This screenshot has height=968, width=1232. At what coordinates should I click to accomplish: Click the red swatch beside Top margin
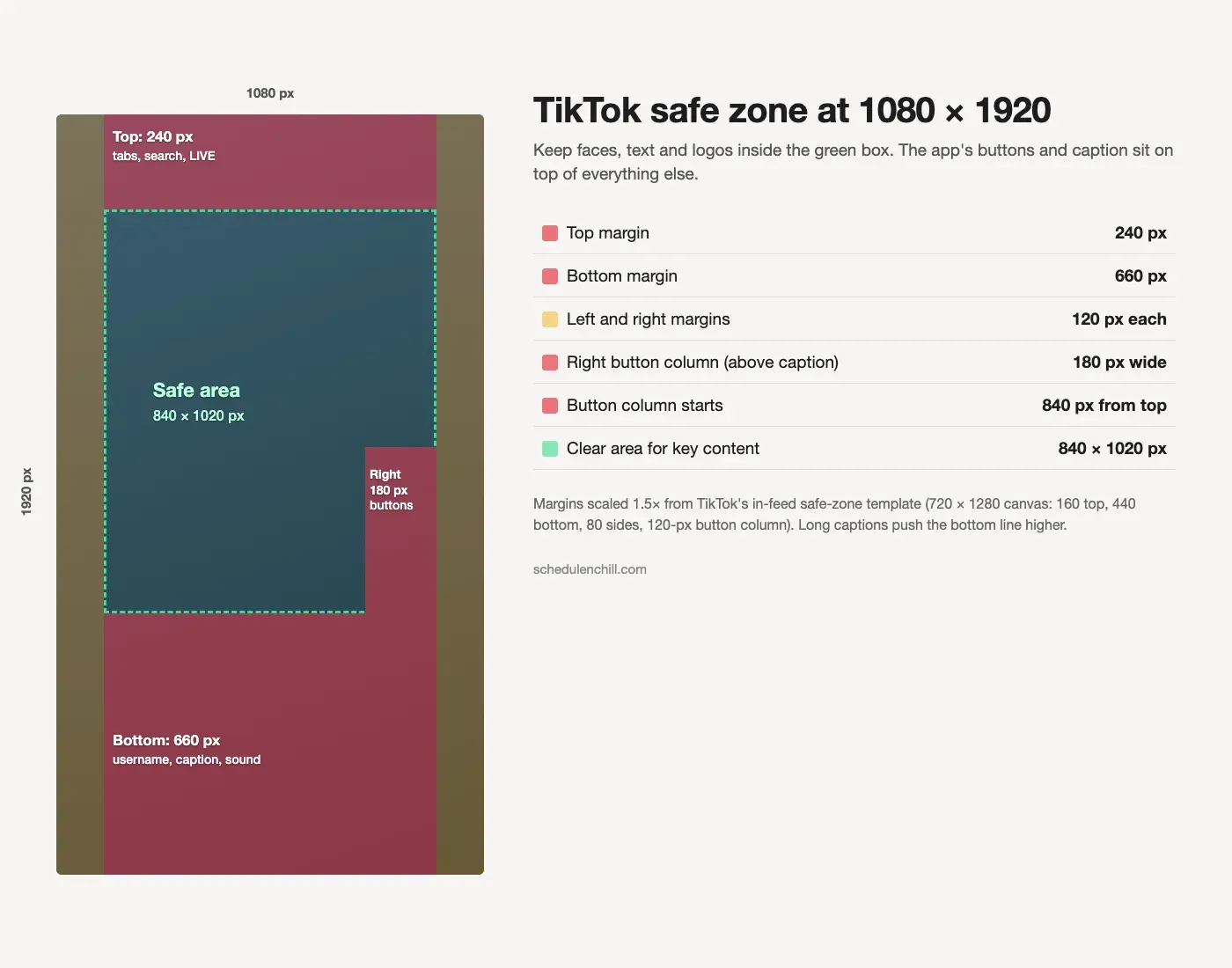(x=550, y=233)
